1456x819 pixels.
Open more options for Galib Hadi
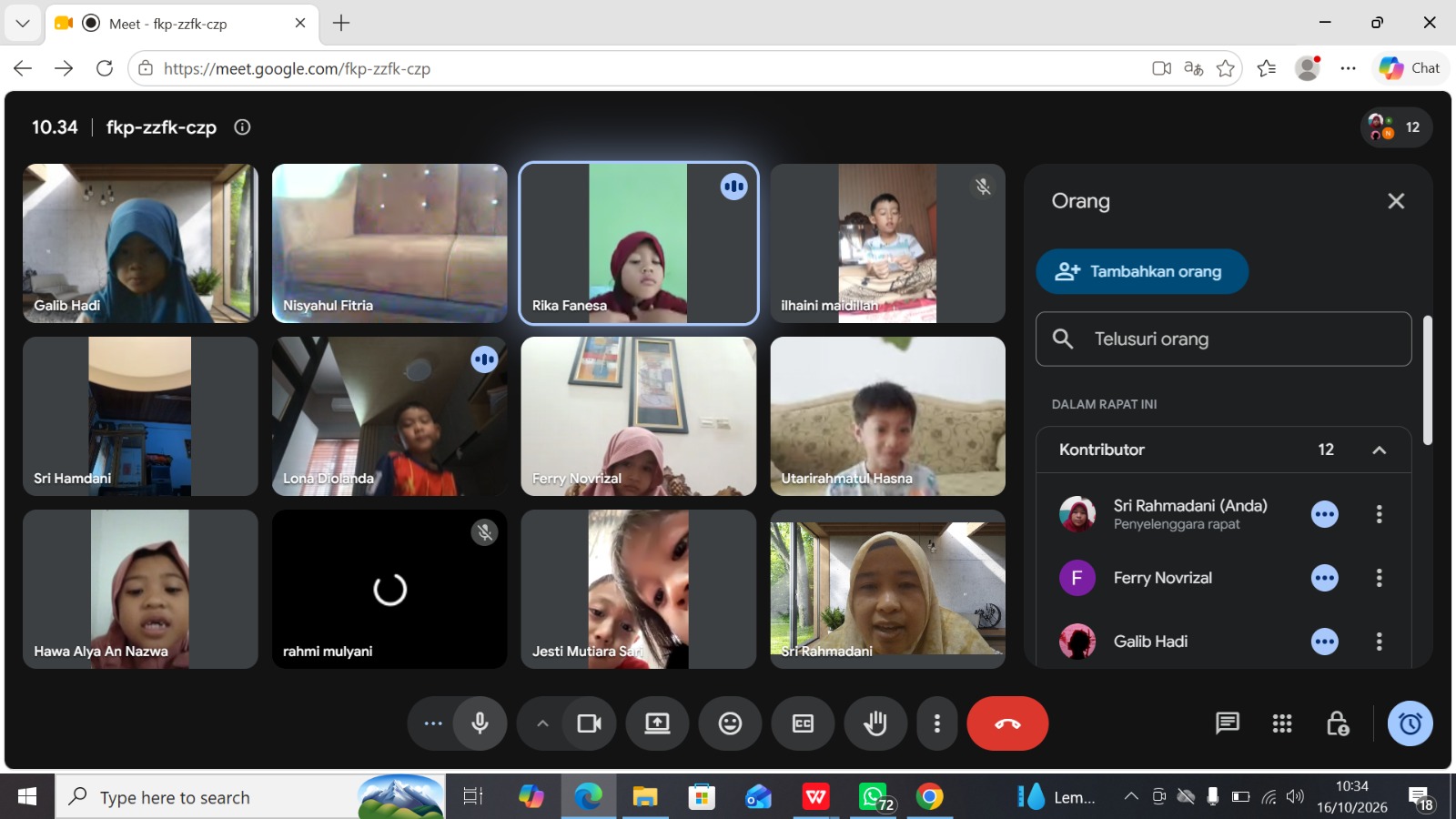point(1380,642)
